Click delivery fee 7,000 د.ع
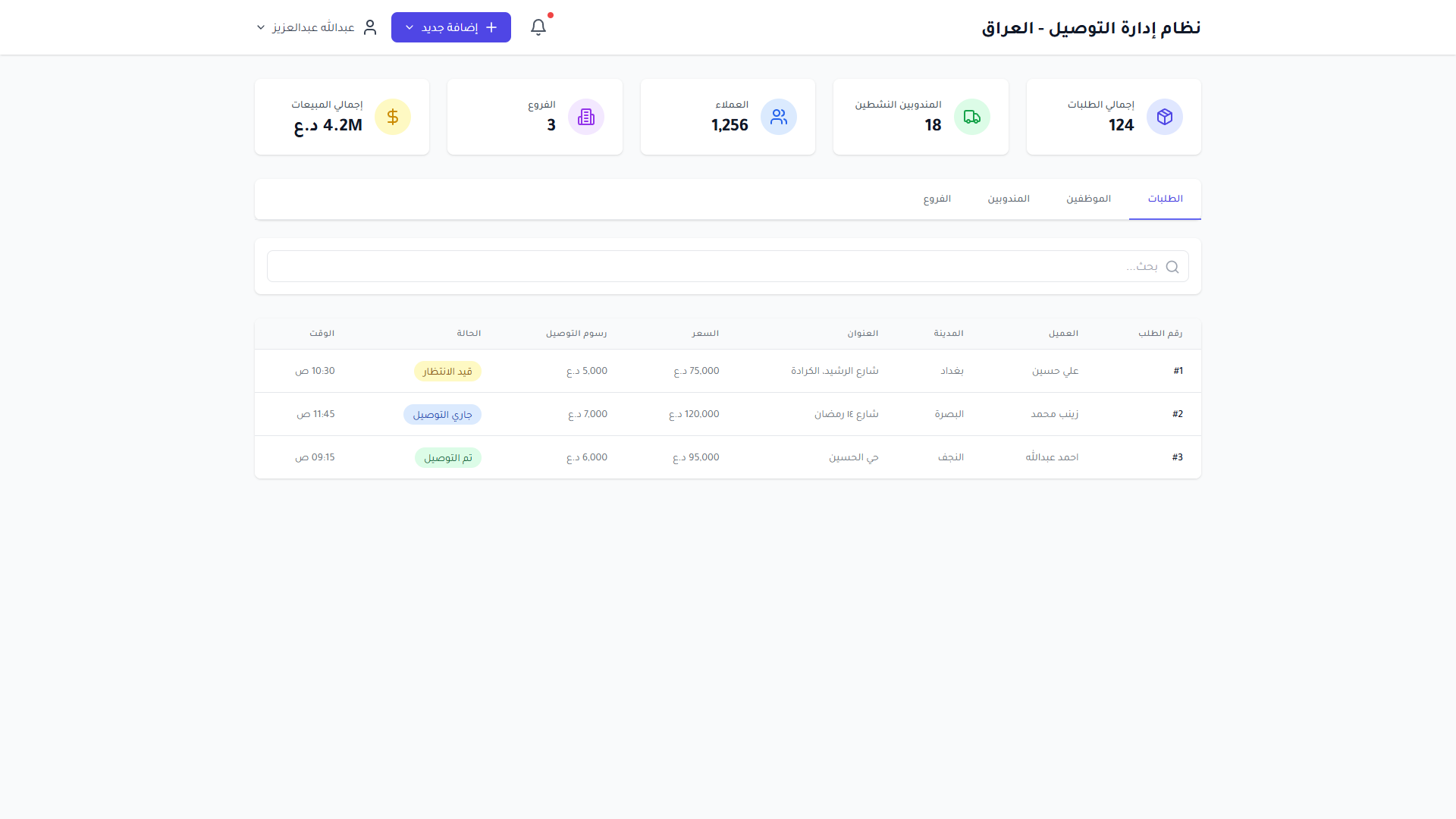The height and width of the screenshot is (819, 1456). point(588,414)
